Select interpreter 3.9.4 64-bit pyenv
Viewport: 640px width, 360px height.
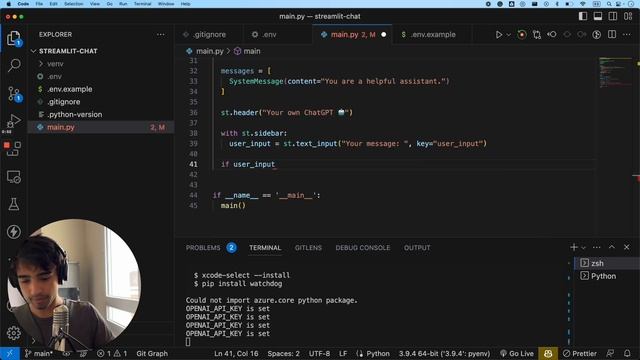tap(444, 353)
